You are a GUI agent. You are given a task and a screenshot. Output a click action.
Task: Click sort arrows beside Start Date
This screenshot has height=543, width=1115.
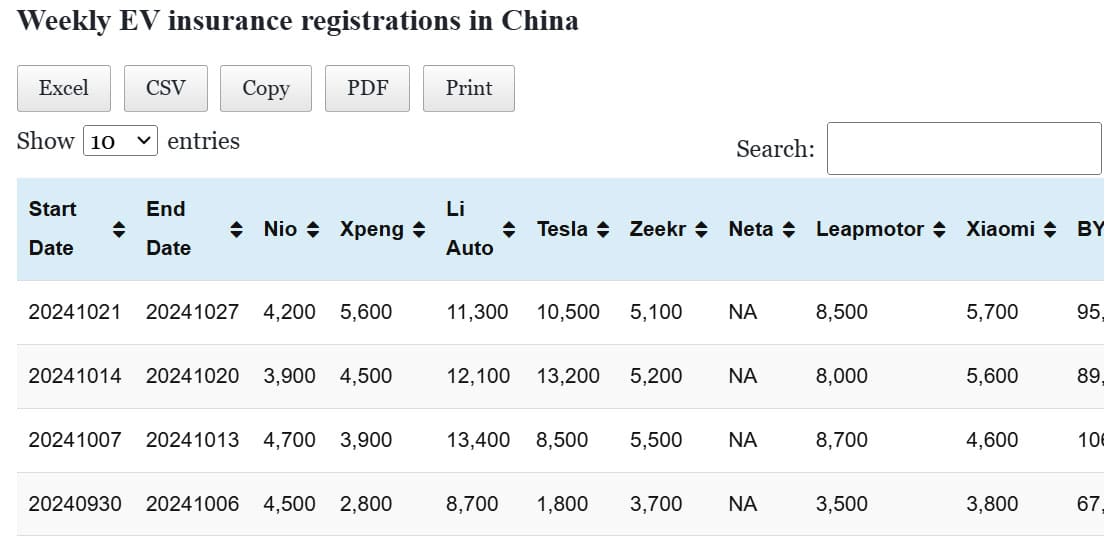coord(118,229)
